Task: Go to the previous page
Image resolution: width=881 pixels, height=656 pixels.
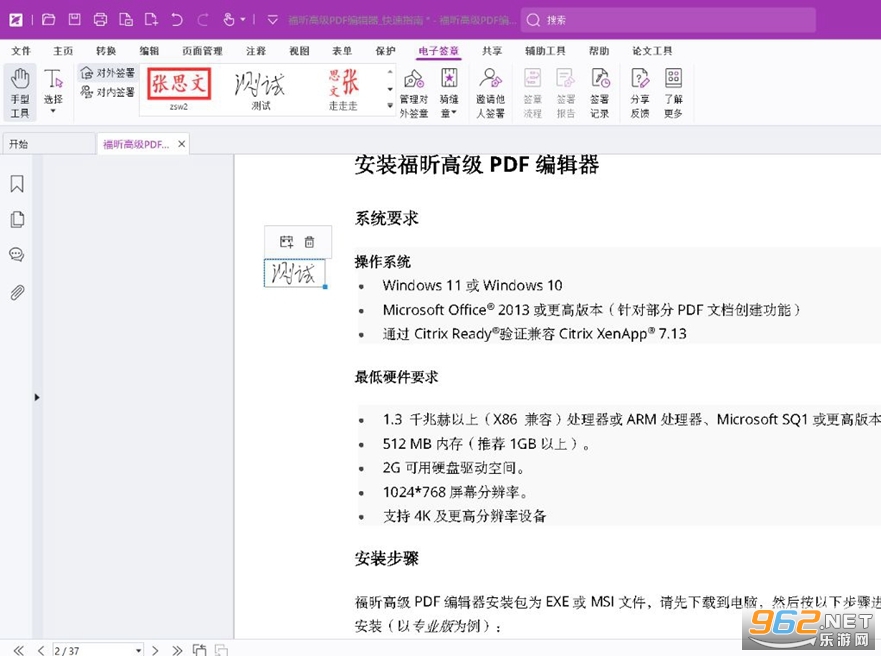Action: (x=41, y=650)
